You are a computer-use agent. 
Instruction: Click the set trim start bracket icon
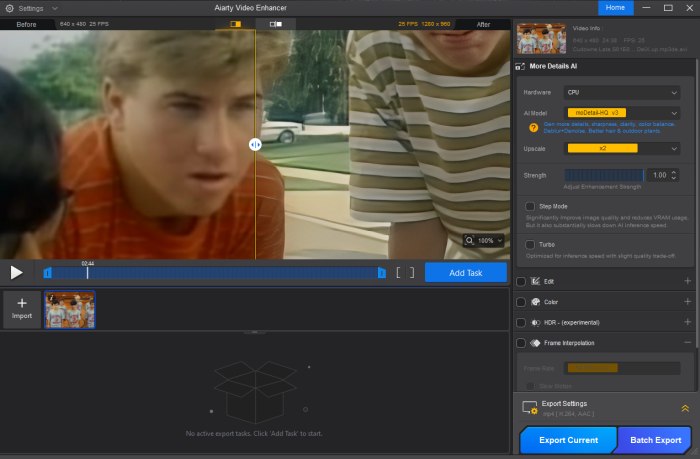(x=399, y=272)
